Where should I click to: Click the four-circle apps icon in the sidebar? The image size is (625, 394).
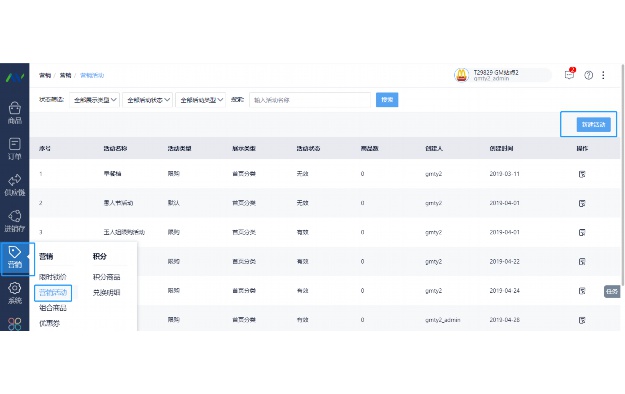(x=14, y=324)
